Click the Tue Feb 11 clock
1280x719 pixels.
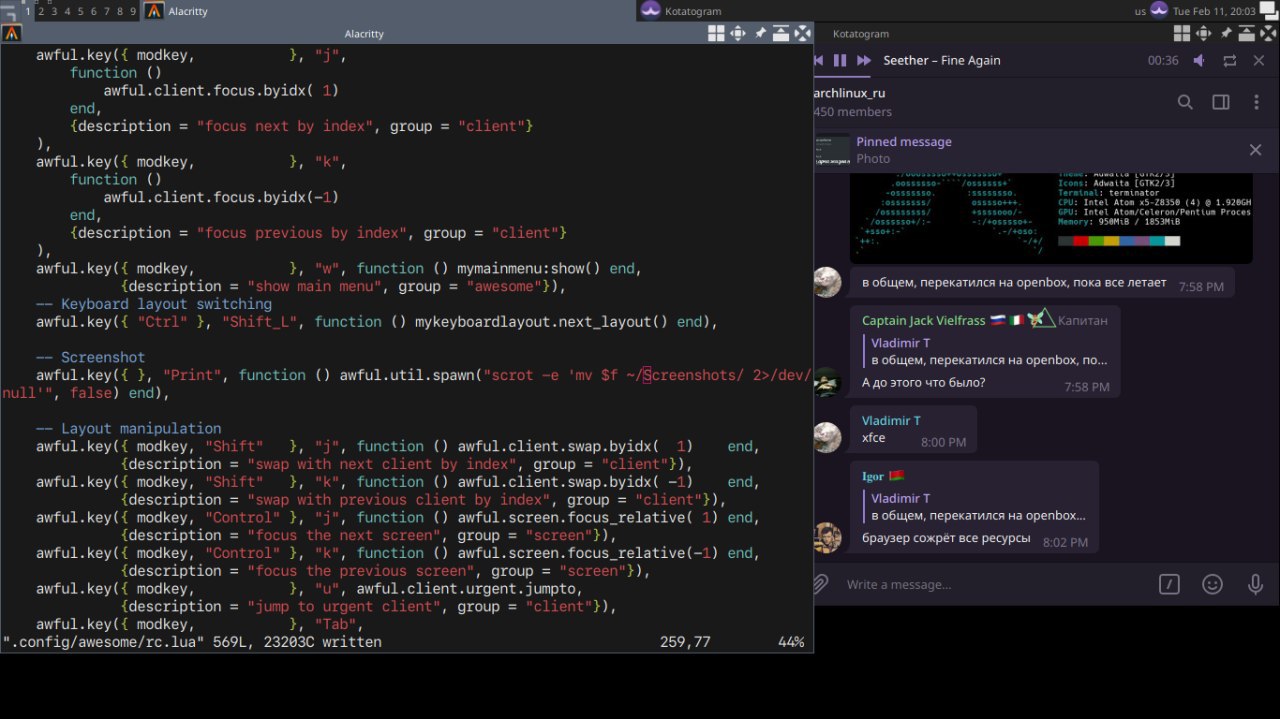click(x=1214, y=12)
